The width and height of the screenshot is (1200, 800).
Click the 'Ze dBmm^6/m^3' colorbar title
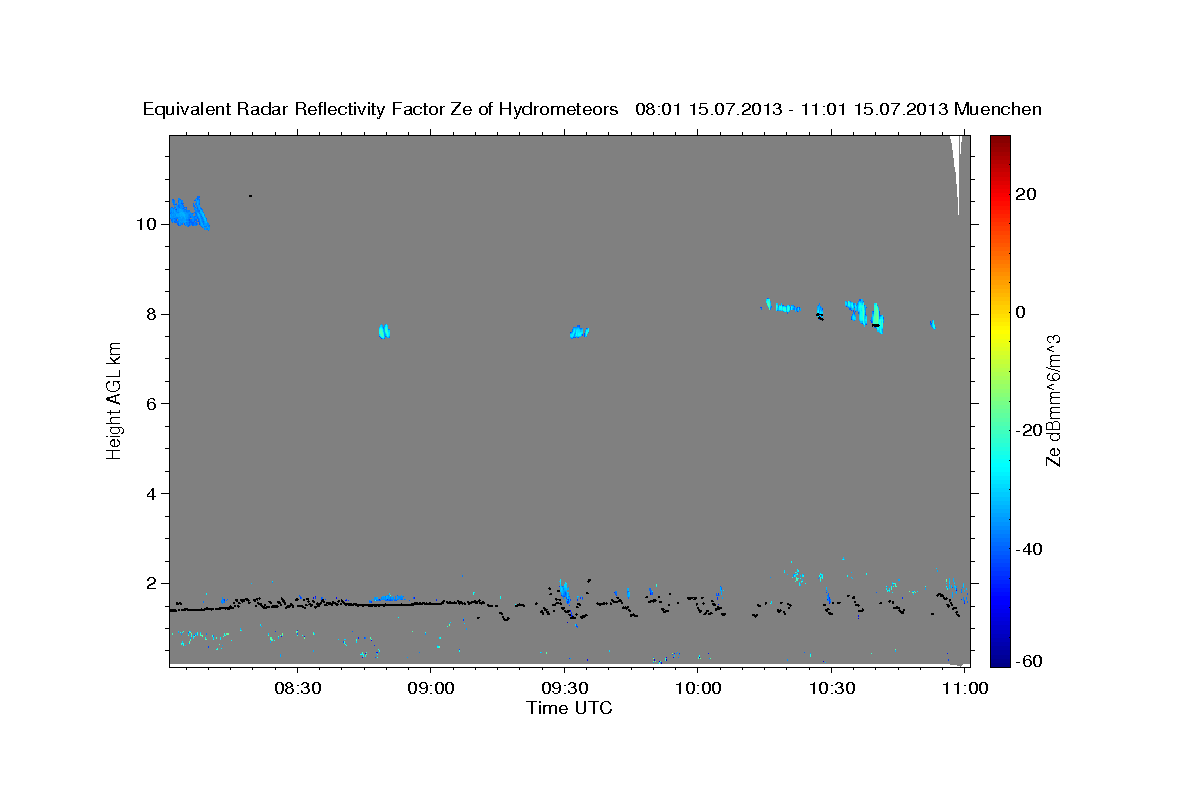click(1053, 400)
